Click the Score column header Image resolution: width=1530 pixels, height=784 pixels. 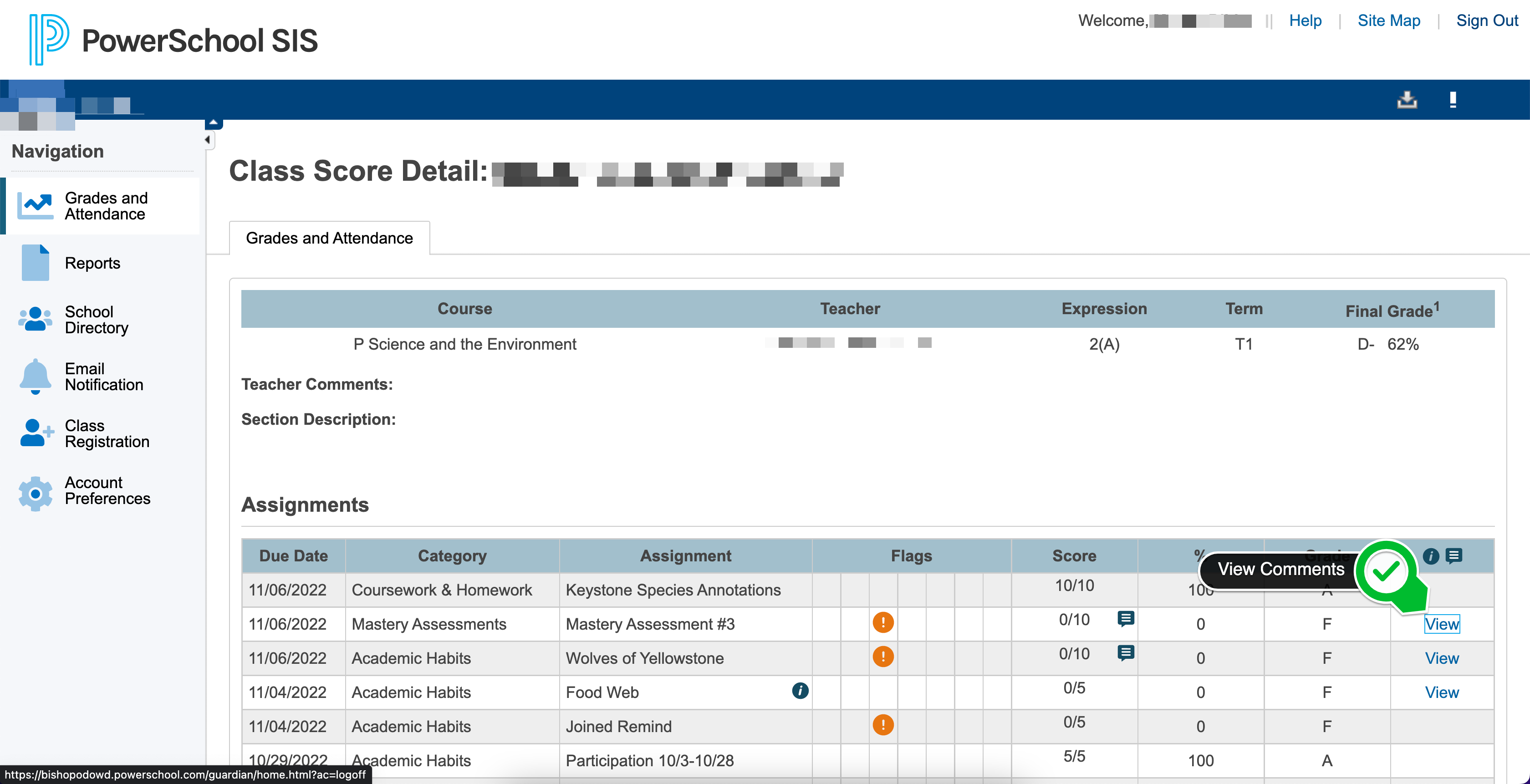point(1074,556)
